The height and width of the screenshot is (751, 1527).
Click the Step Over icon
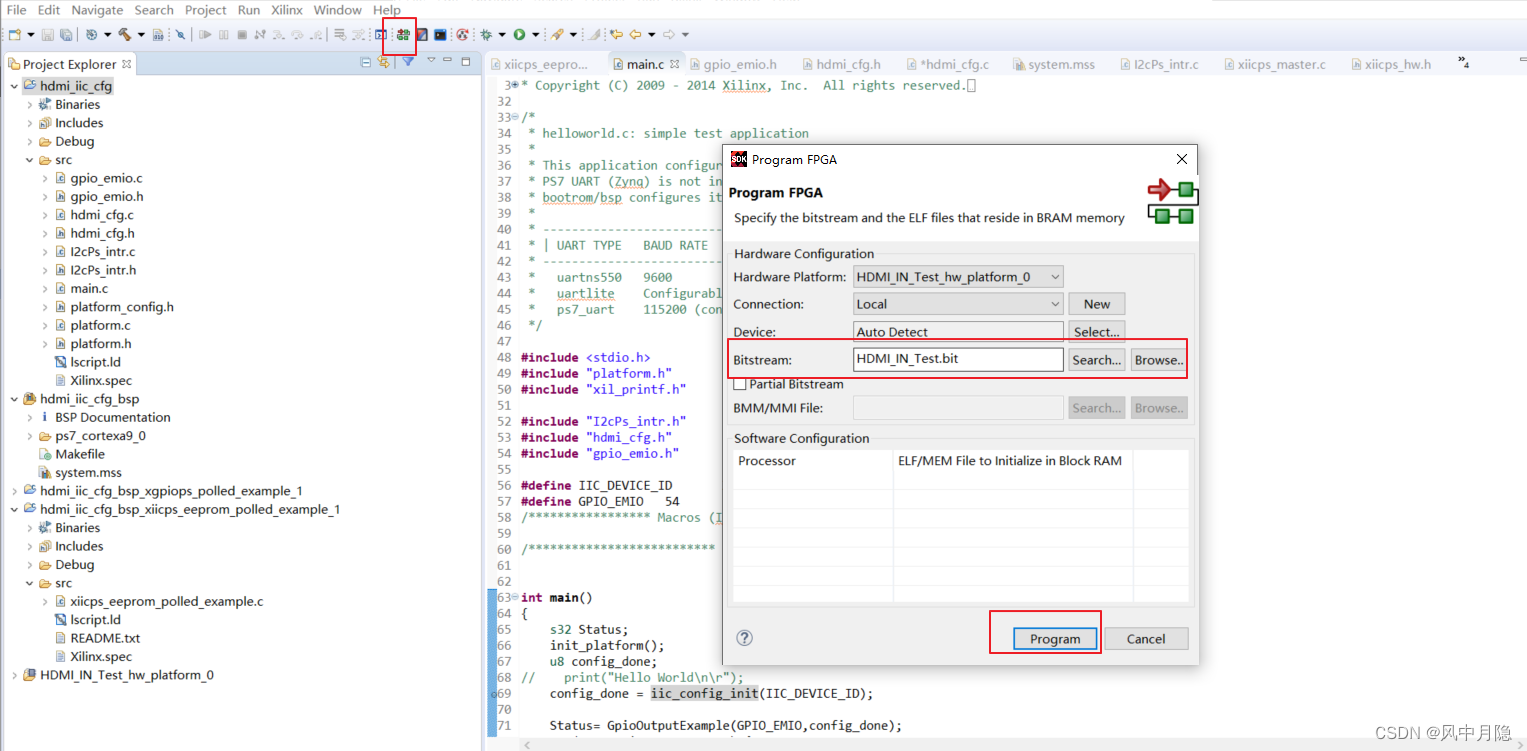(297, 34)
